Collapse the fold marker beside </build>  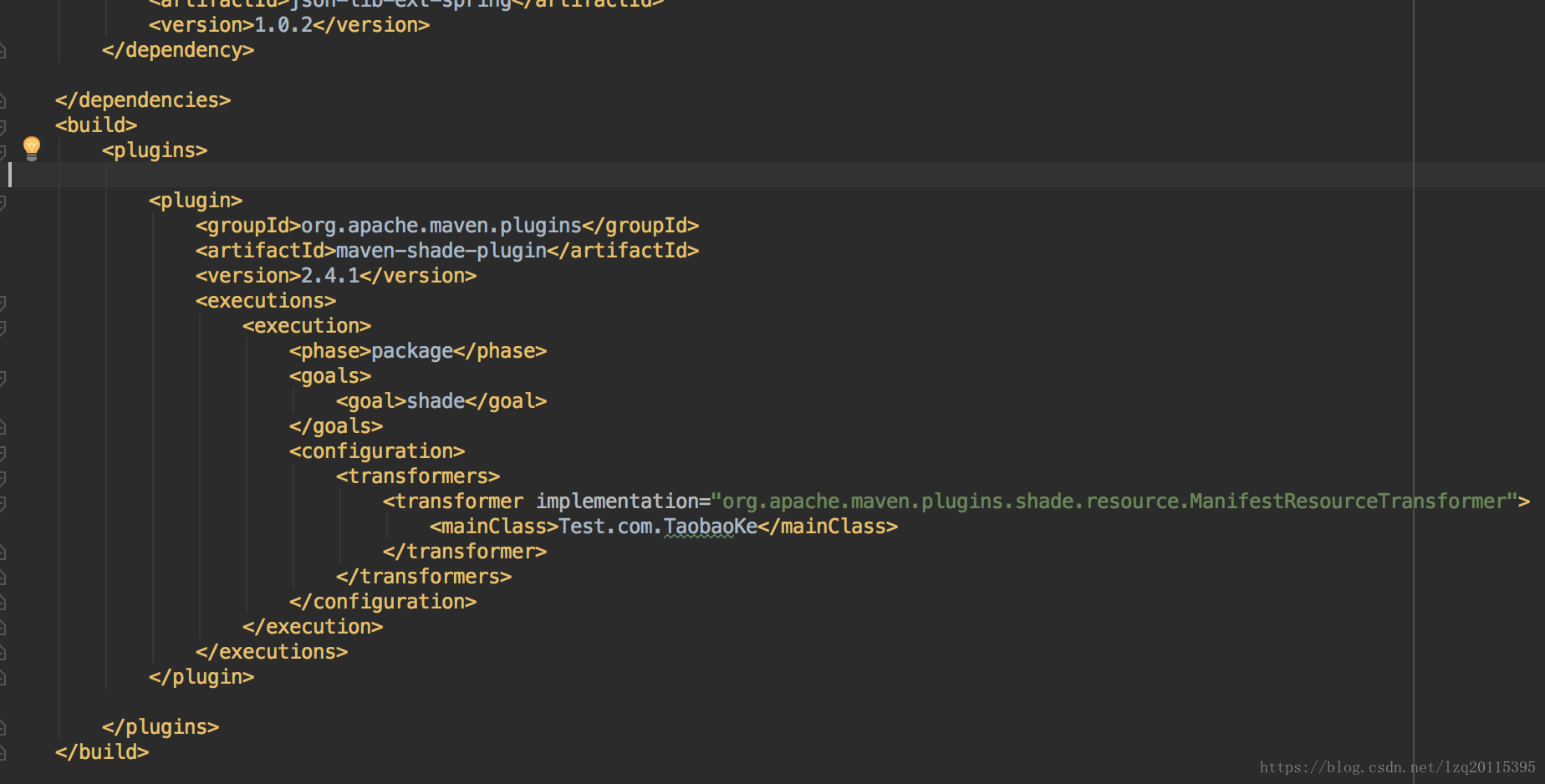(x=3, y=752)
